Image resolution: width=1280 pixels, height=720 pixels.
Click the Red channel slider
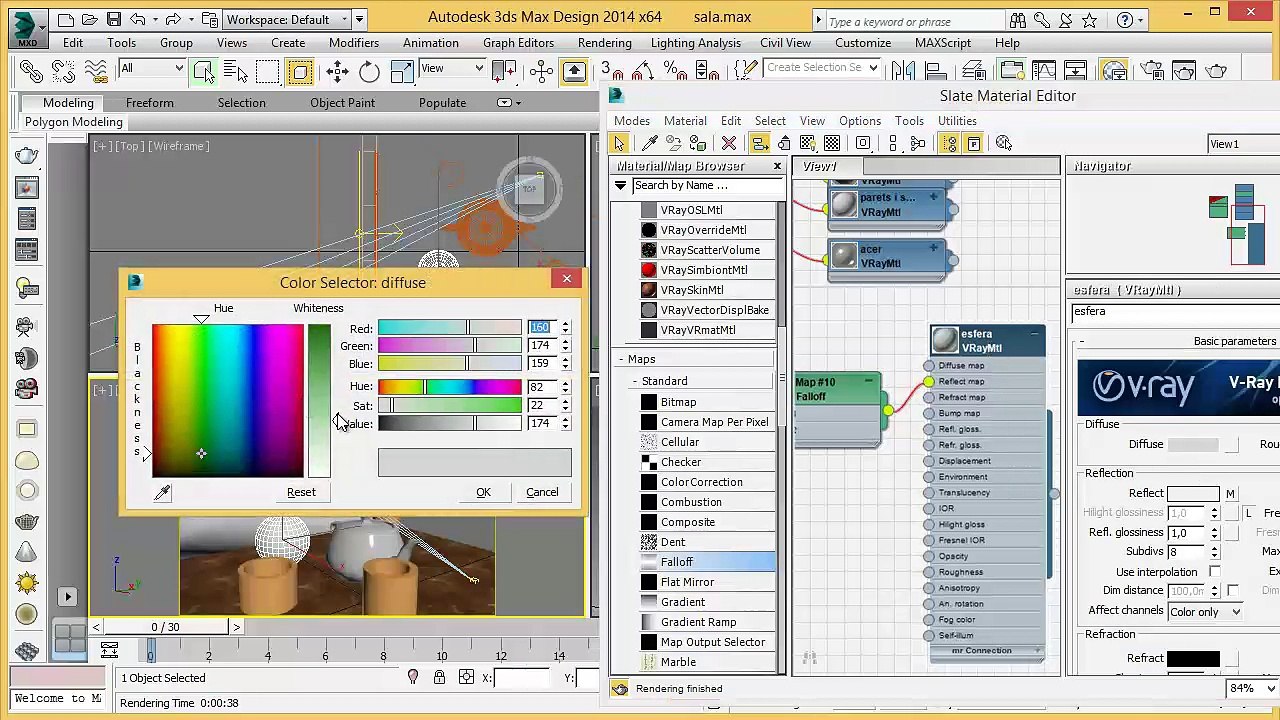click(450, 328)
